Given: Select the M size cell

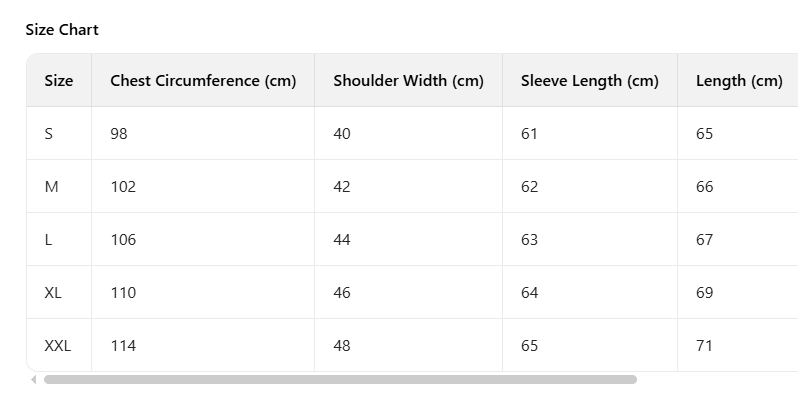Looking at the screenshot, I should point(51,186).
